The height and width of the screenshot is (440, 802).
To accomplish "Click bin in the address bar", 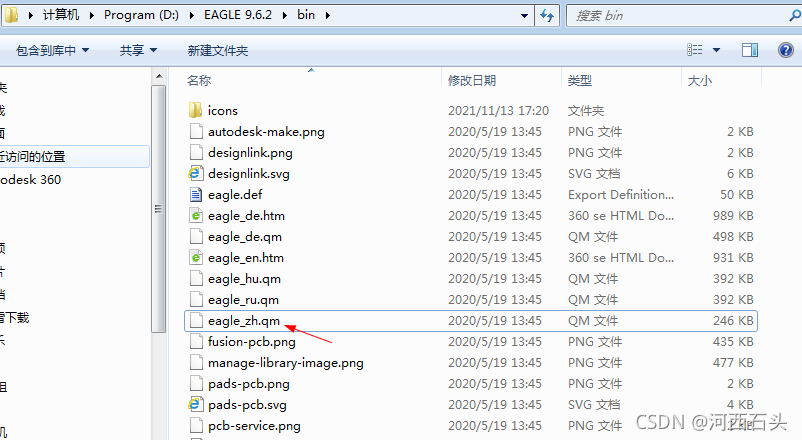I will pyautogui.click(x=306, y=15).
